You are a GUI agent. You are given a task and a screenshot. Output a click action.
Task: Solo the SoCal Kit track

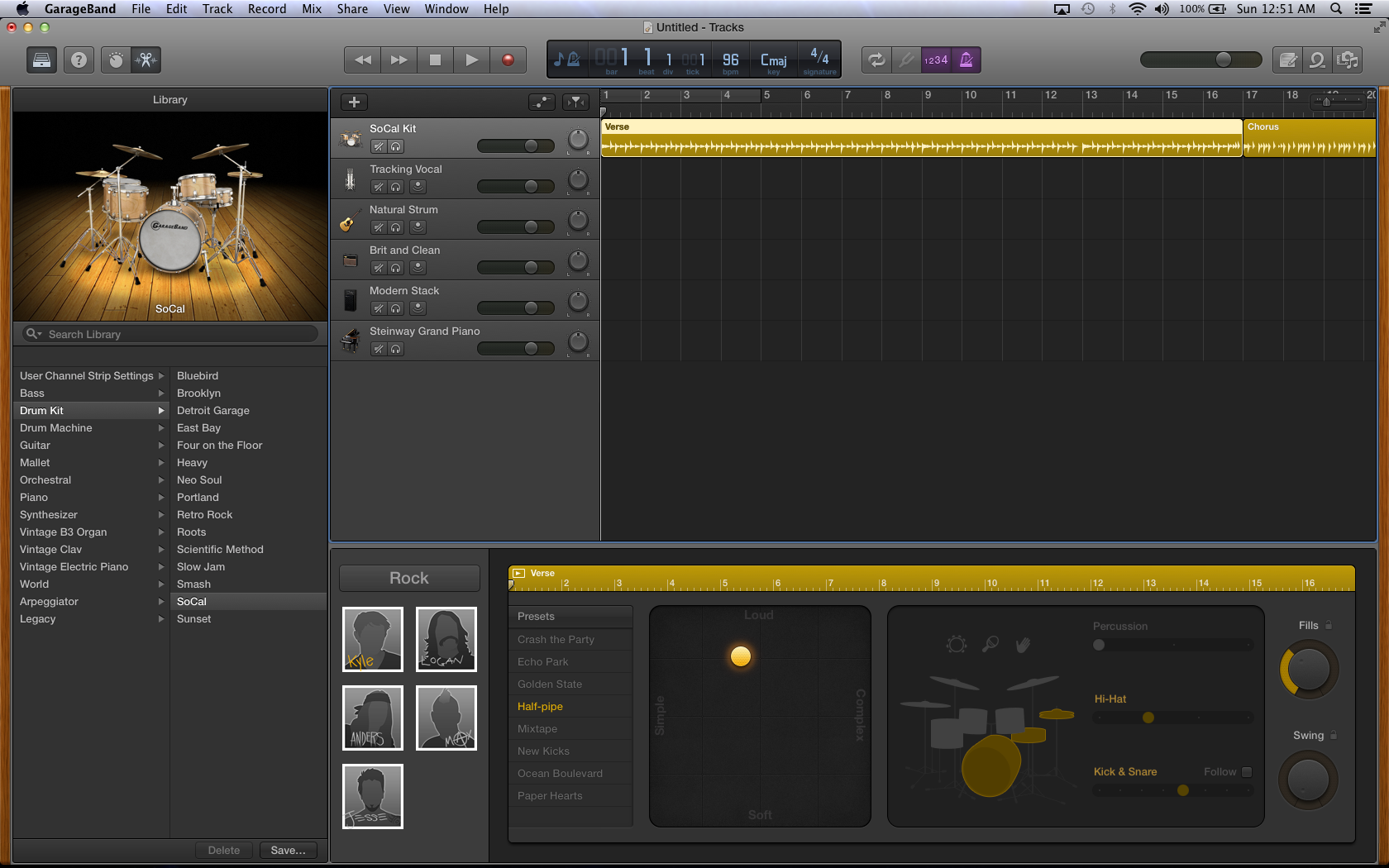click(x=396, y=146)
